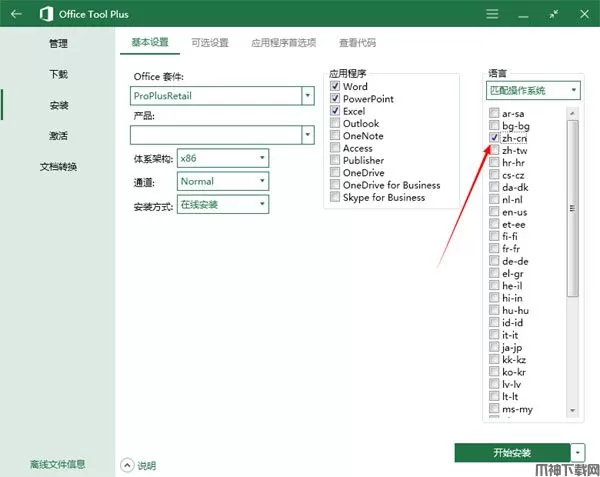Image resolution: width=600 pixels, height=477 pixels.
Task: Click the Office logo icon
Action: (47, 15)
